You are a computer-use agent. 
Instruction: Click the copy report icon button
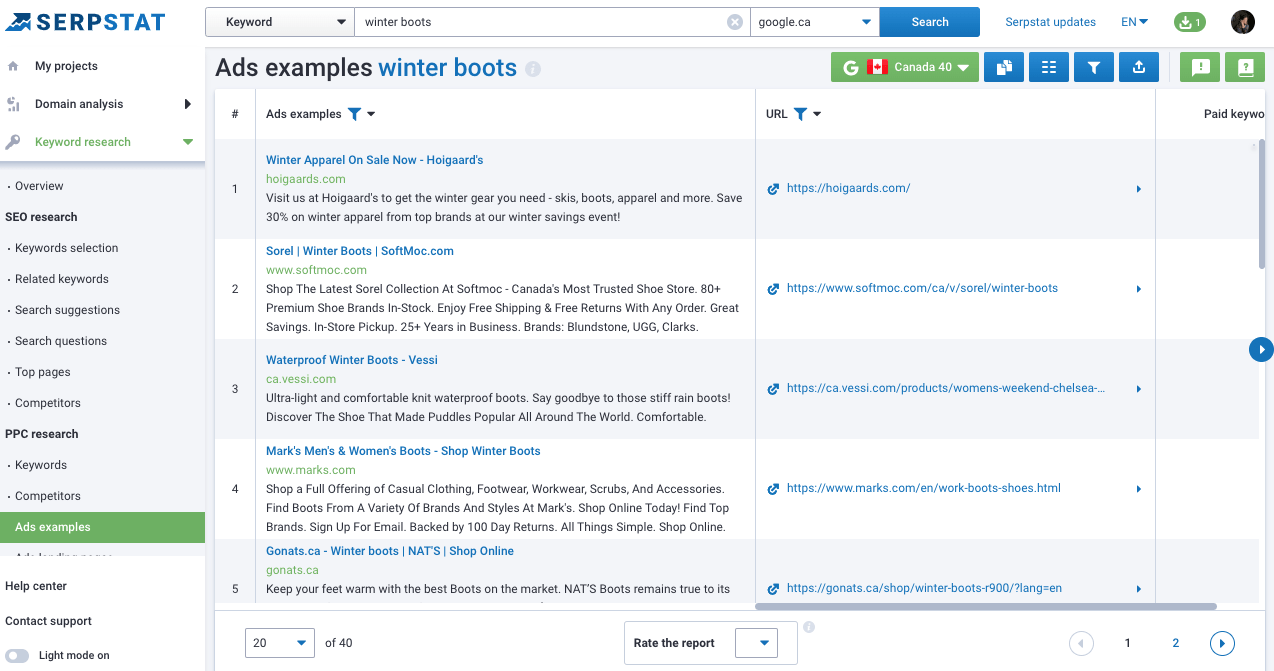[1004, 67]
